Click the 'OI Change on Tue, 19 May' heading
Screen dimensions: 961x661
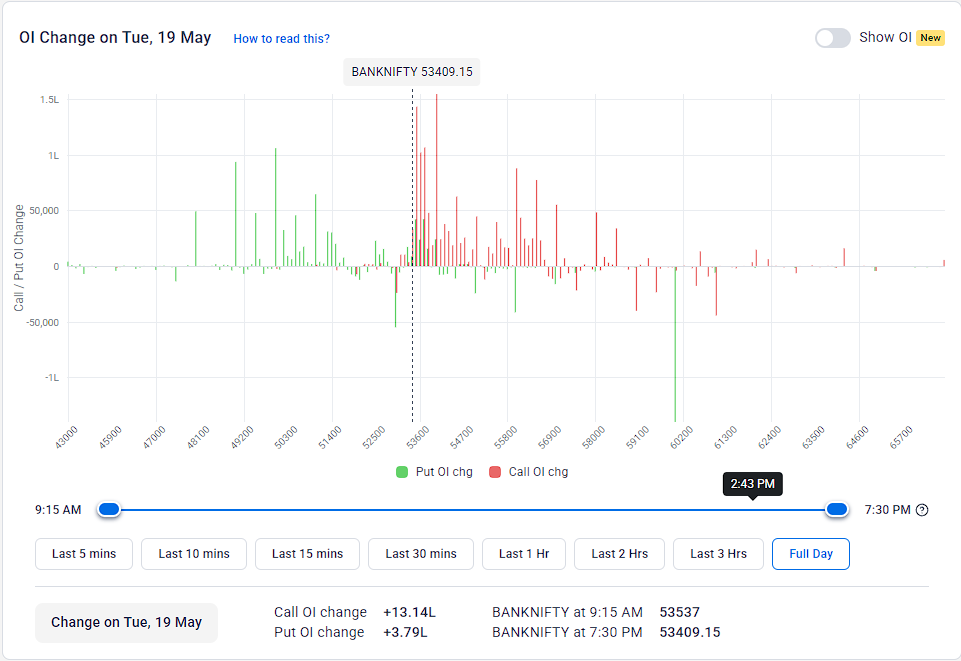coord(115,37)
